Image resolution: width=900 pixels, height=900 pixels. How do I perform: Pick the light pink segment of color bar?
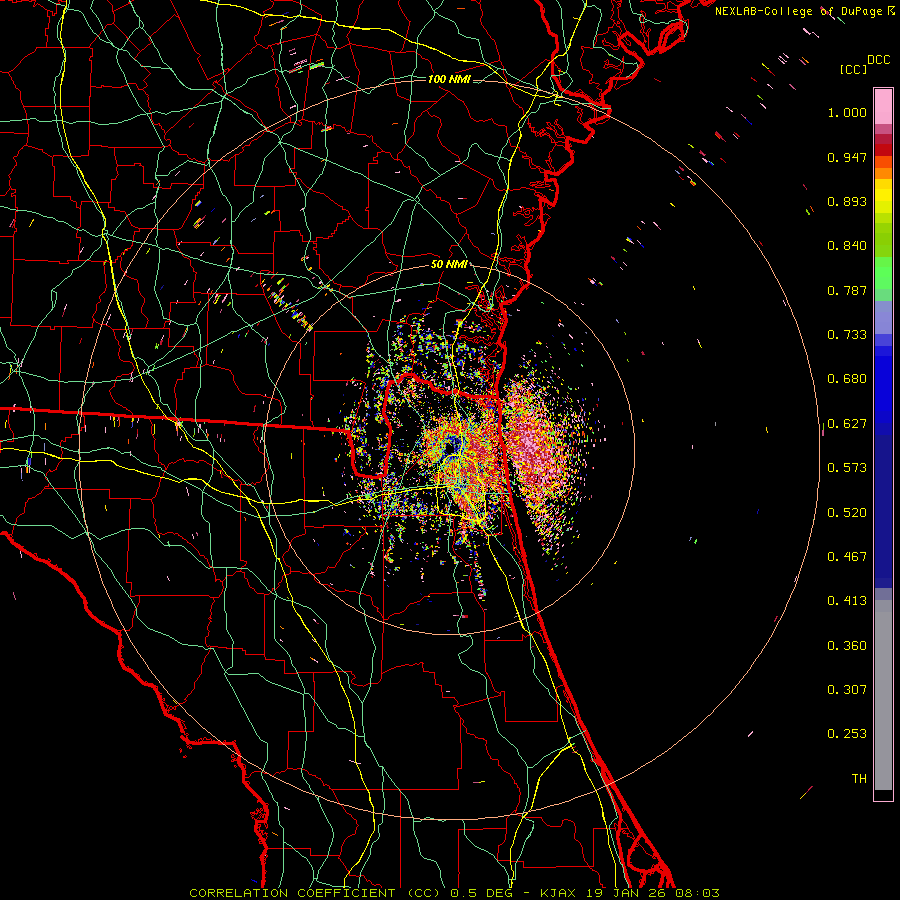pyautogui.click(x=883, y=107)
